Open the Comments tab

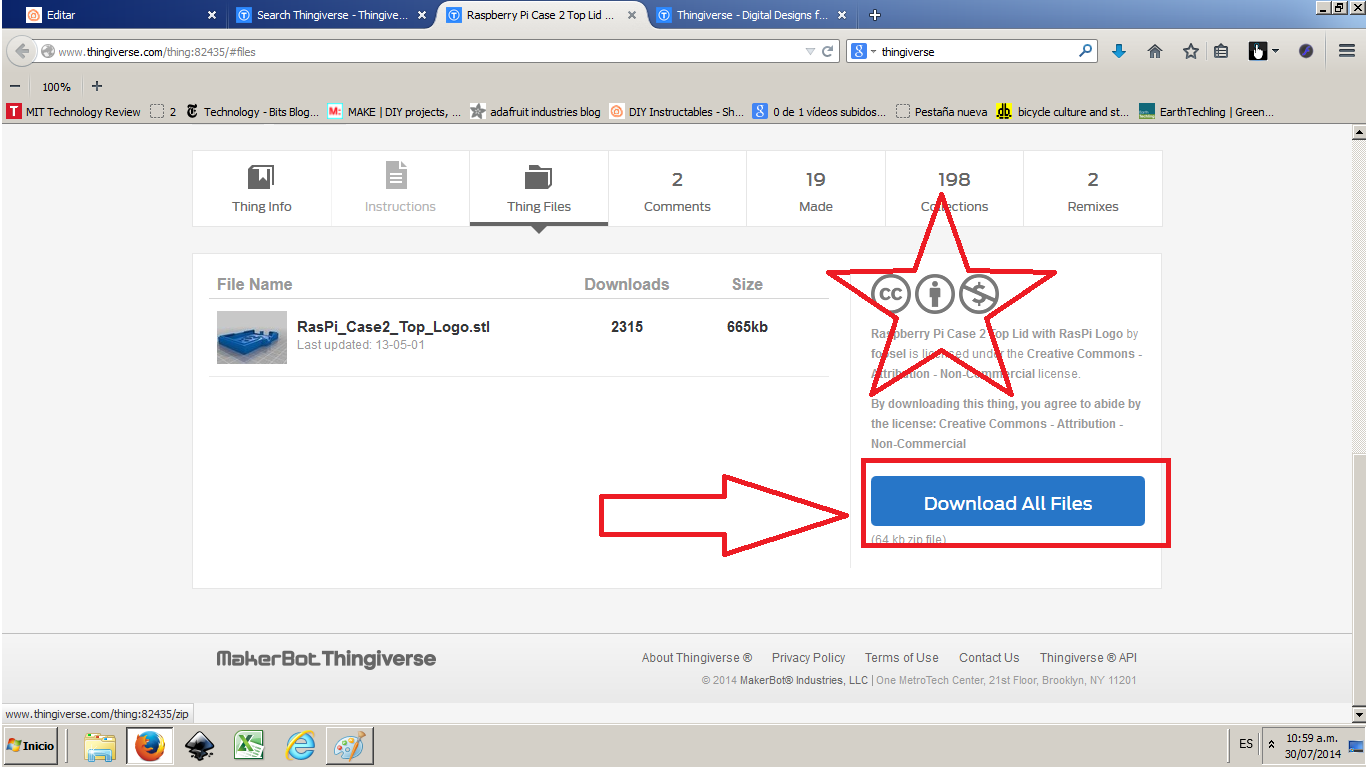click(x=677, y=189)
